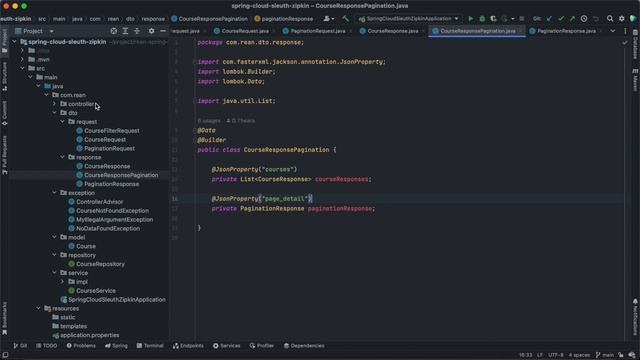This screenshot has width=640, height=360.
Task: Open Course model class in tree
Action: coord(86,246)
